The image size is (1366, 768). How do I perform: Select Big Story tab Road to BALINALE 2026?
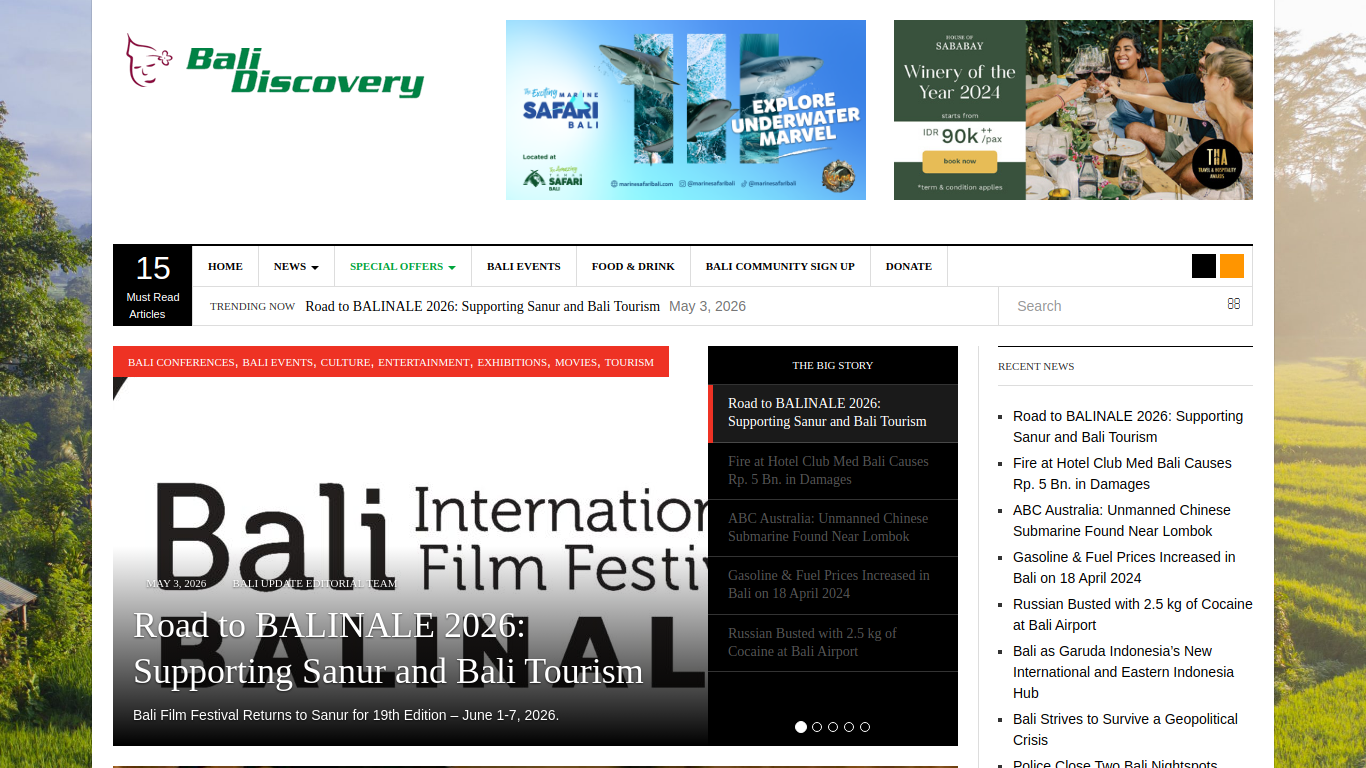pyautogui.click(x=833, y=413)
